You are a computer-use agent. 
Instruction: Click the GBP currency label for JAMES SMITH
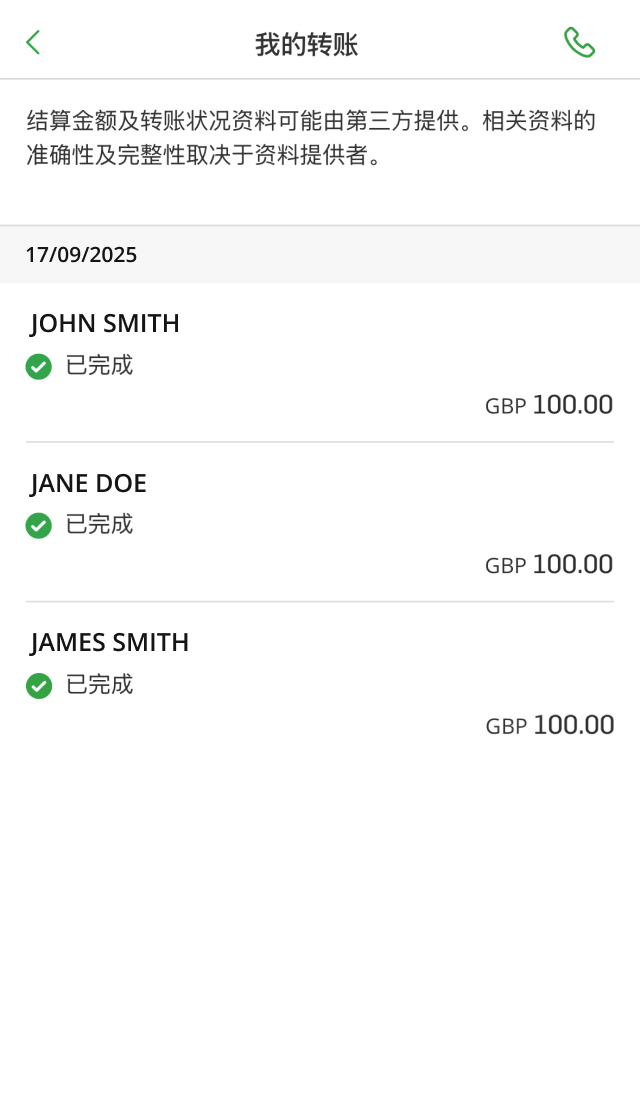point(506,727)
